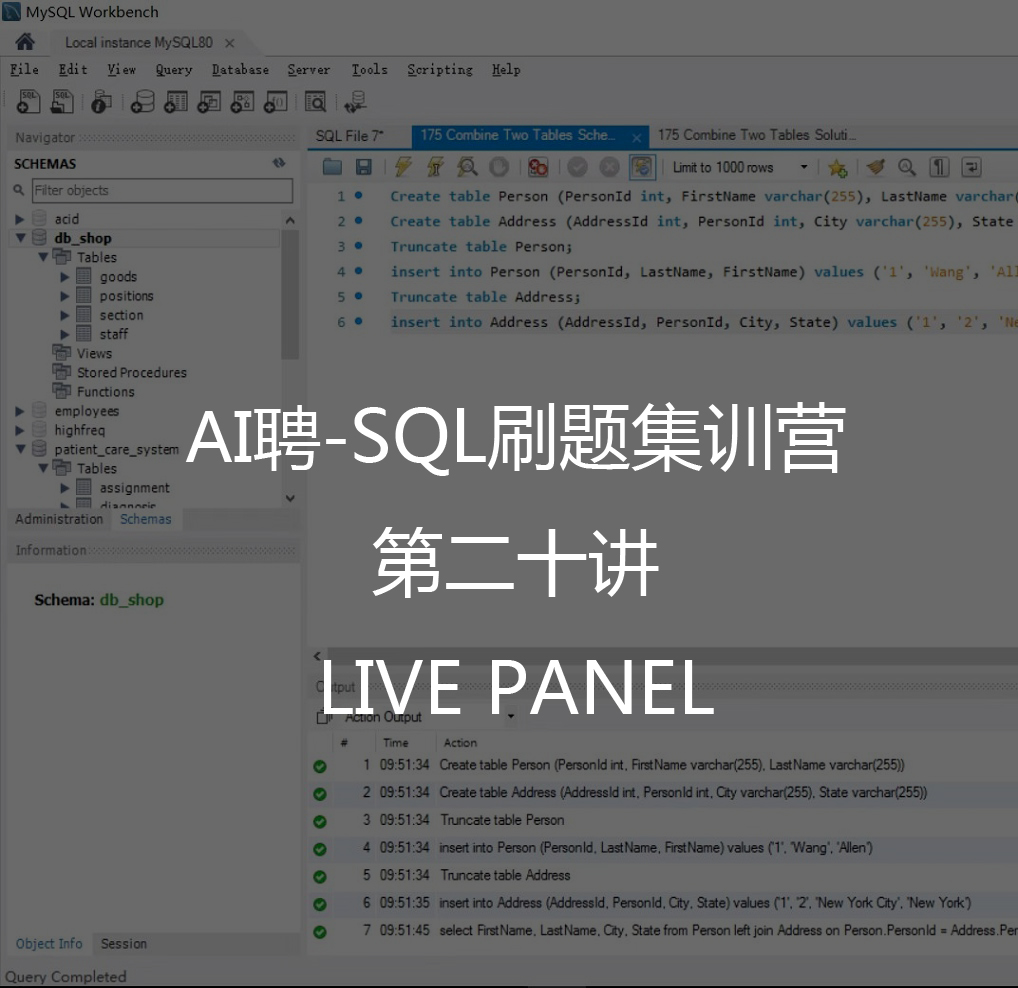Create a new function icon
Image resolution: width=1018 pixels, height=988 pixels.
tap(275, 102)
